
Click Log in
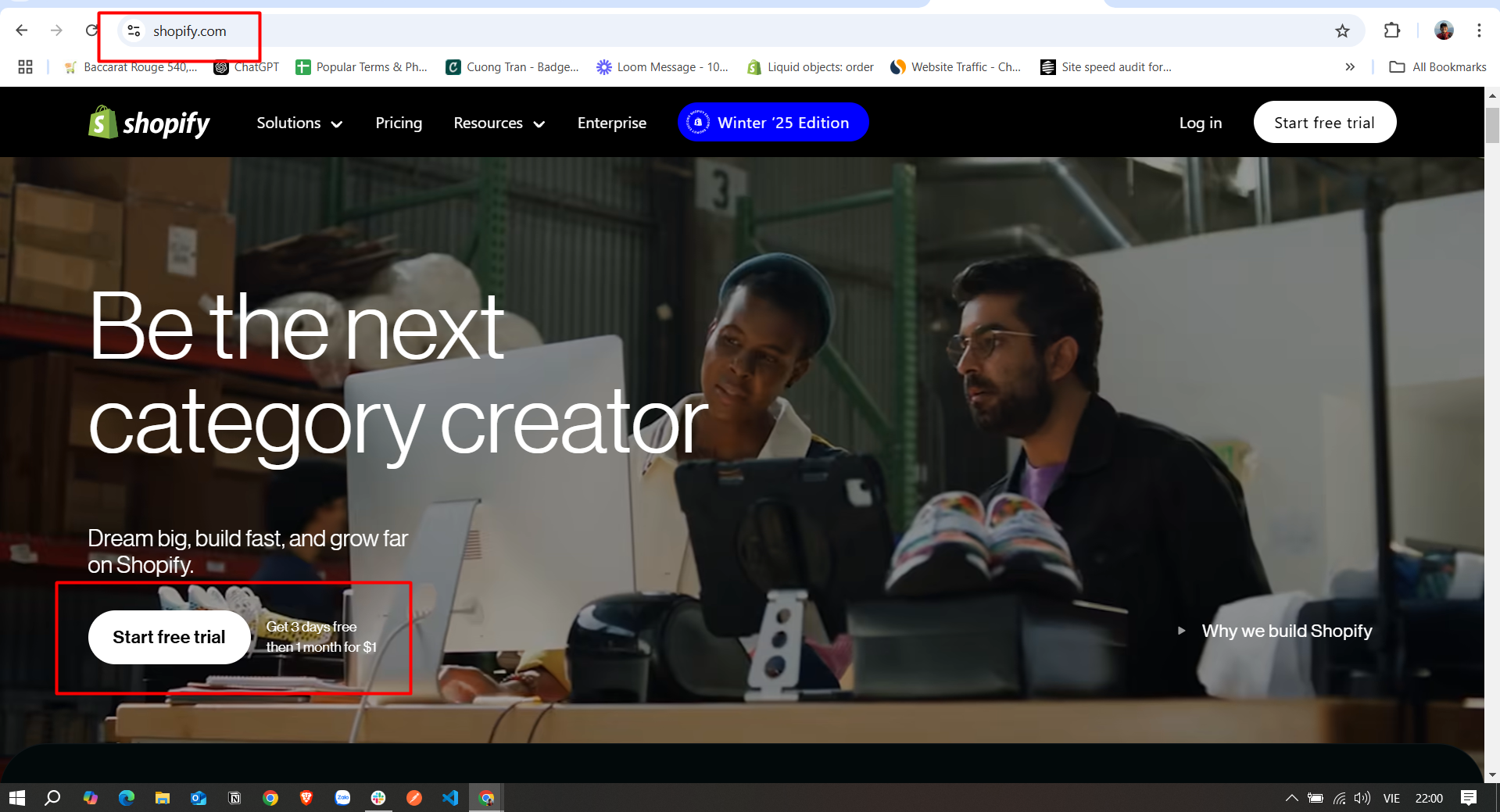point(1201,123)
